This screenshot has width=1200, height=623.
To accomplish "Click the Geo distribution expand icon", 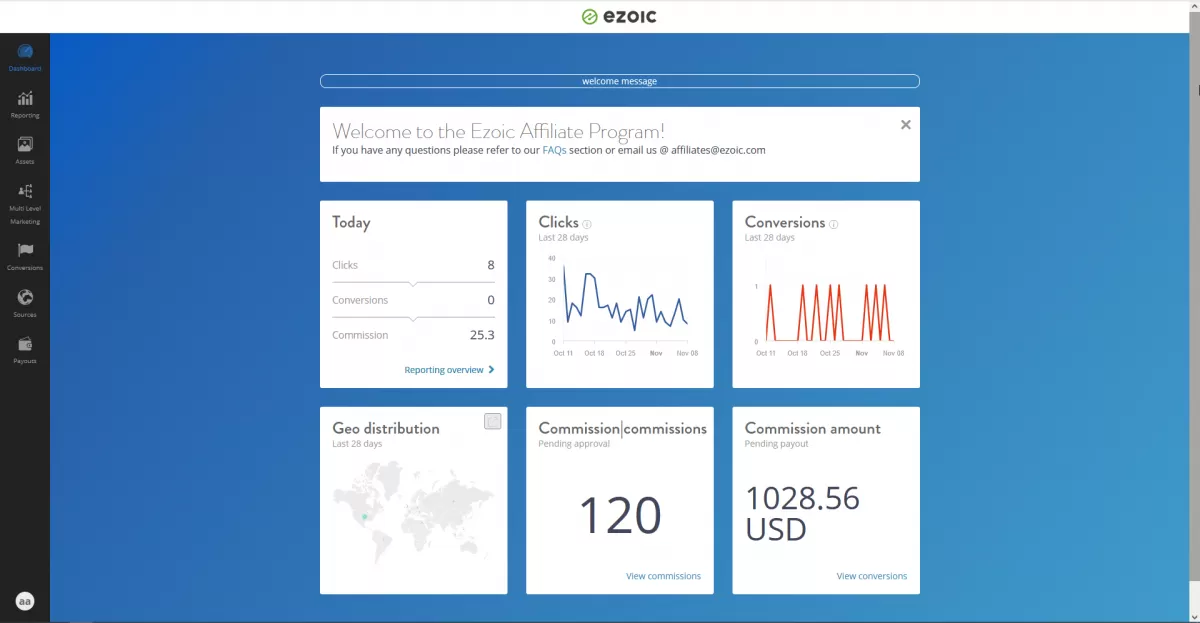I will (492, 421).
